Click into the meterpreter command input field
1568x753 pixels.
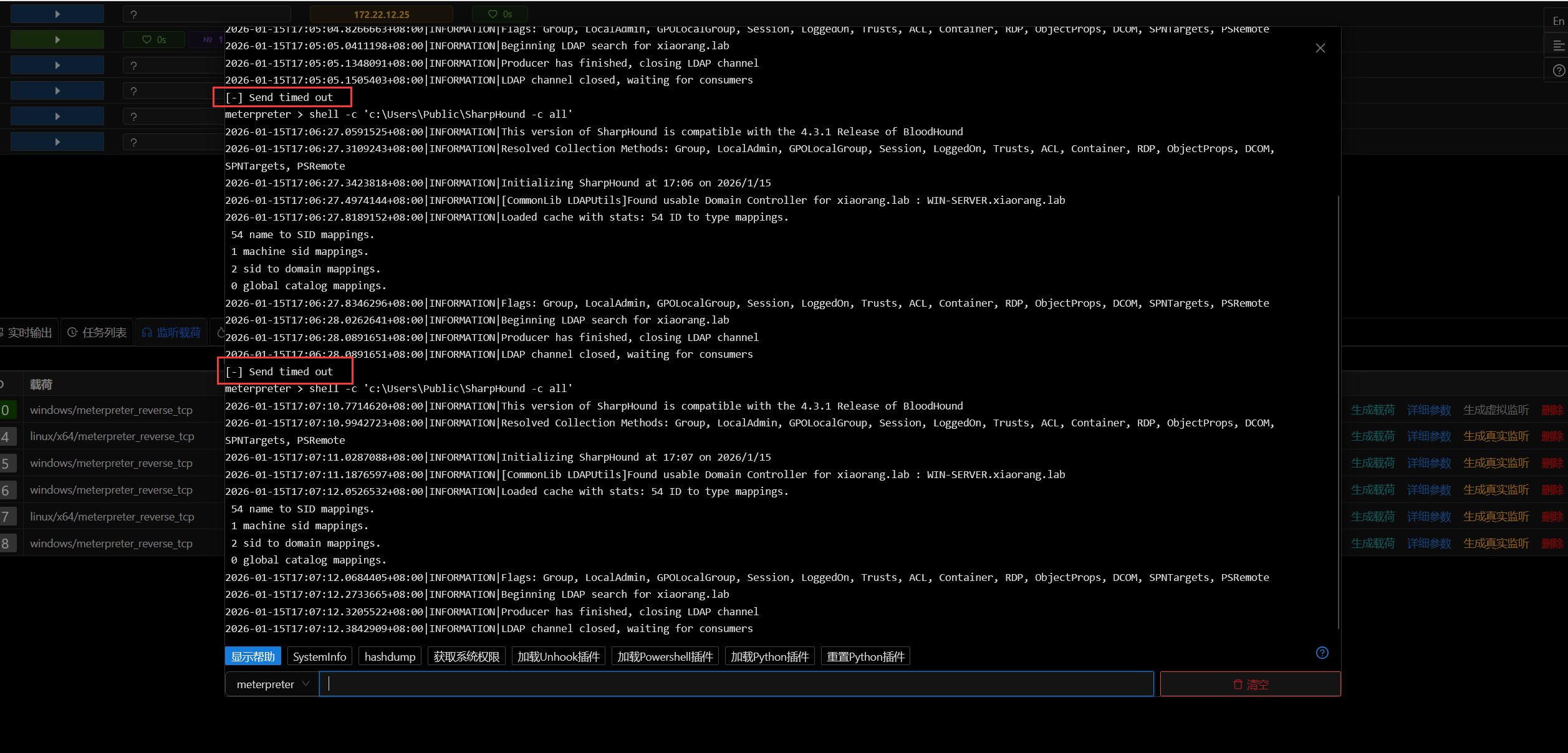[x=736, y=684]
